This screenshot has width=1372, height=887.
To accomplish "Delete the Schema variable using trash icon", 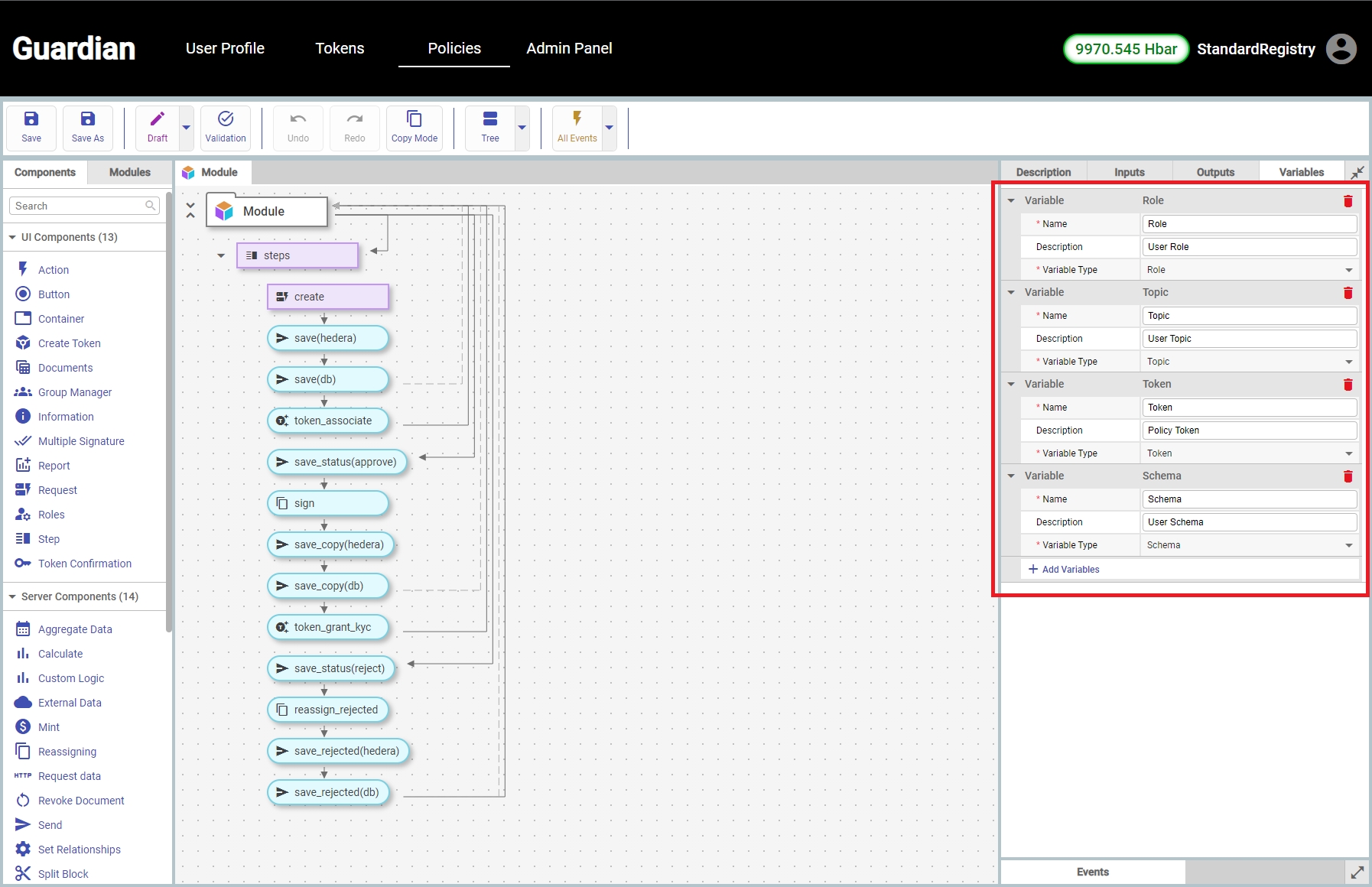I will pyautogui.click(x=1348, y=476).
